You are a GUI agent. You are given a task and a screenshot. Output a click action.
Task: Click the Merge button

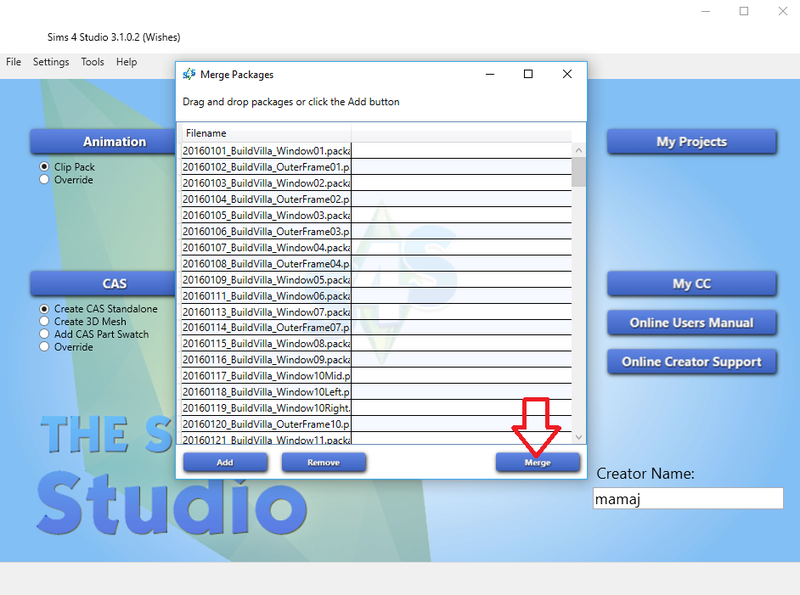click(x=538, y=462)
